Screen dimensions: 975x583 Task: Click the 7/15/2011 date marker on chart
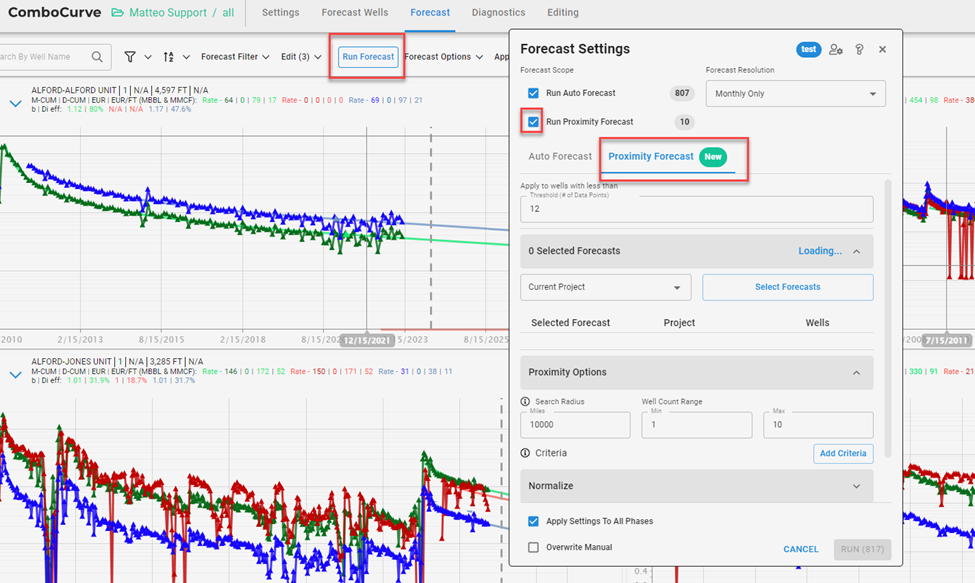(x=947, y=341)
